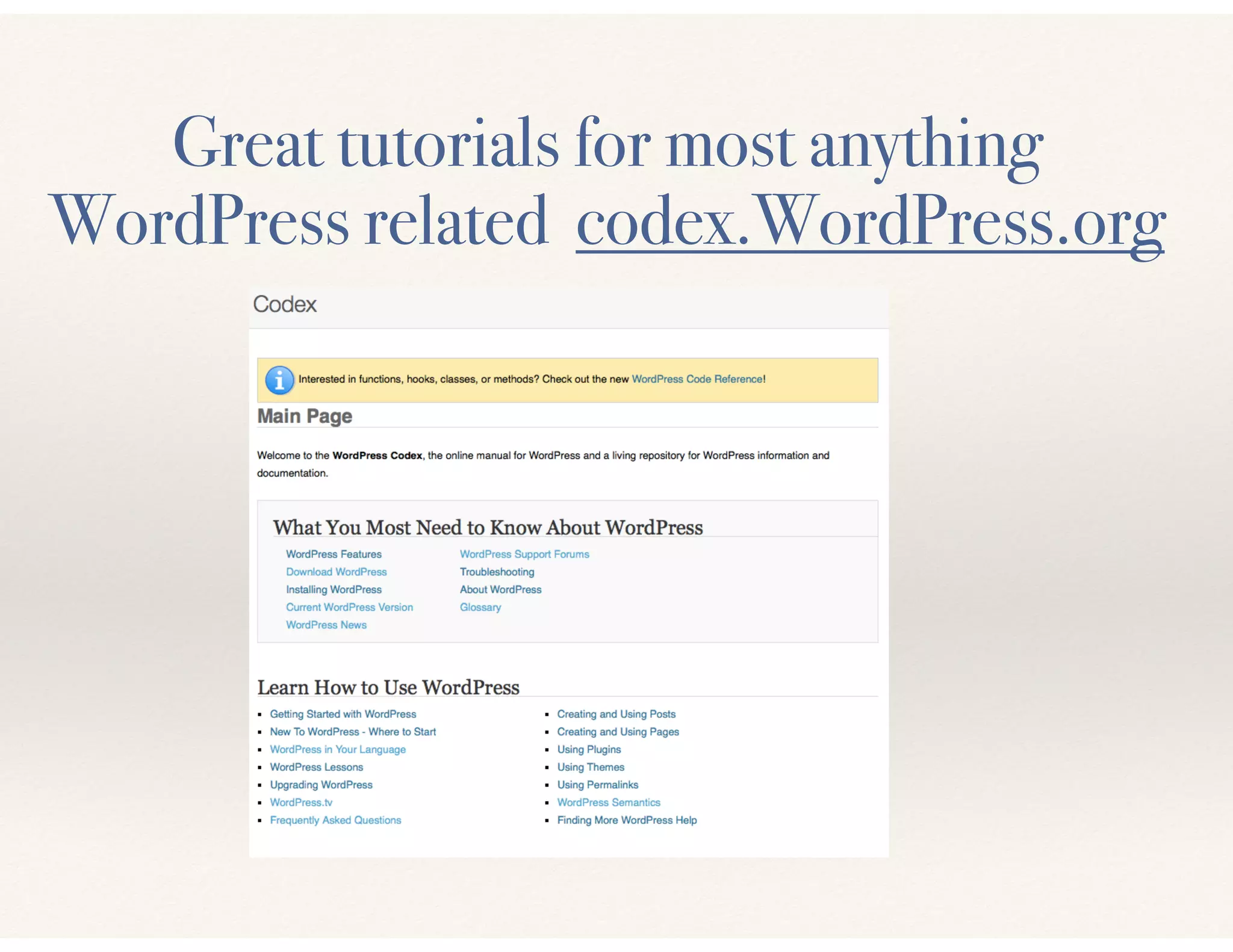Go to WordPress Lessons

click(x=316, y=767)
